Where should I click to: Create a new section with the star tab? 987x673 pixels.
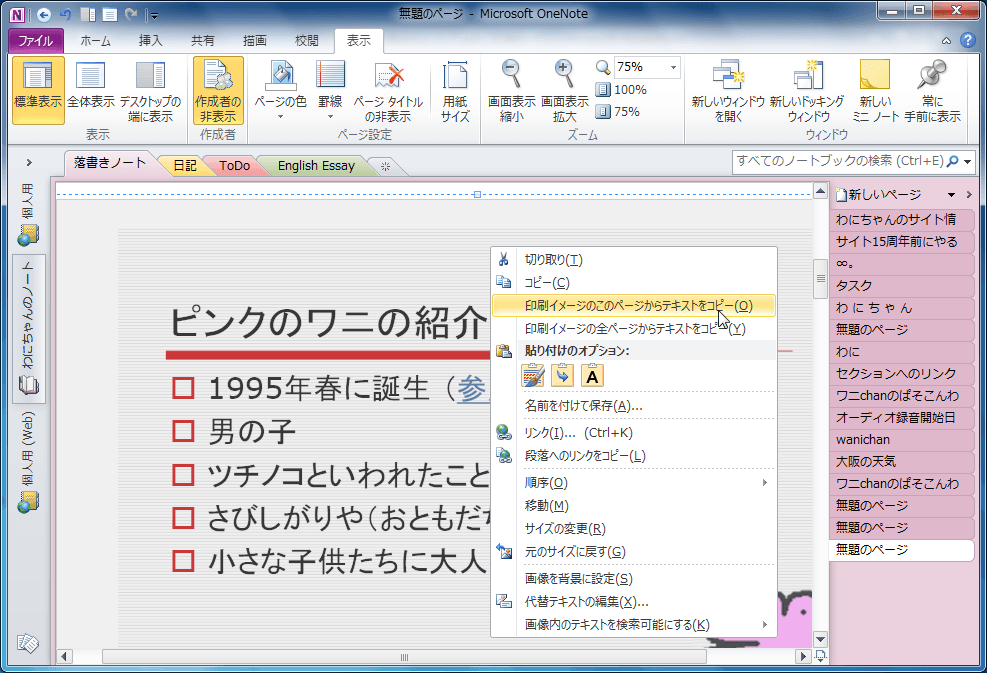click(385, 166)
